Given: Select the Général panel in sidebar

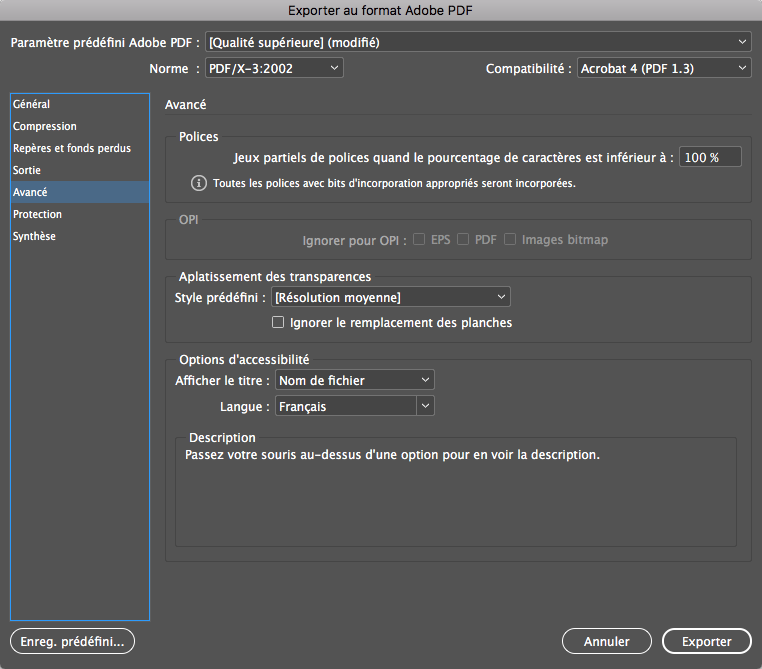Looking at the screenshot, I should click(32, 104).
